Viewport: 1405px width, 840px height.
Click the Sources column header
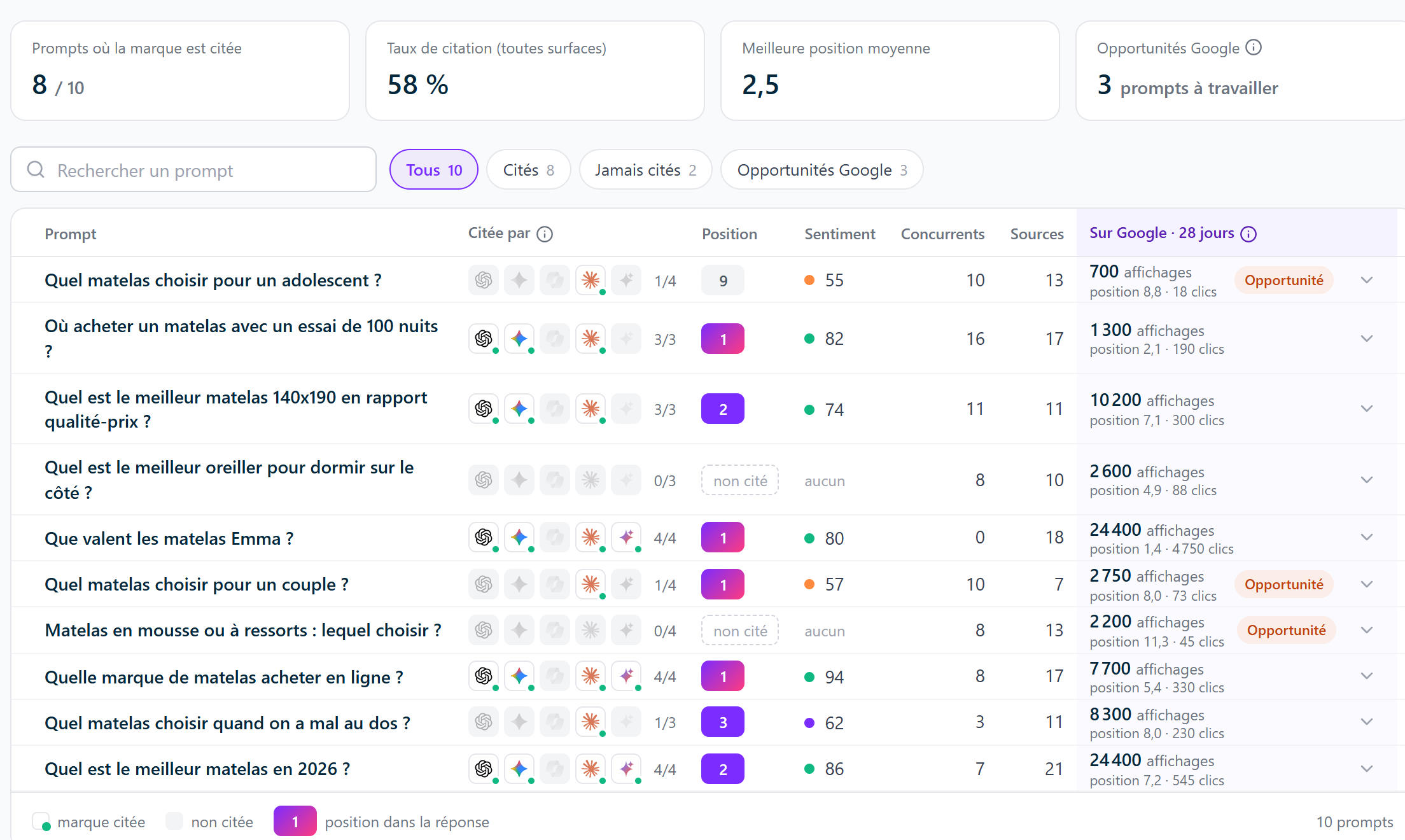pyautogui.click(x=1037, y=234)
